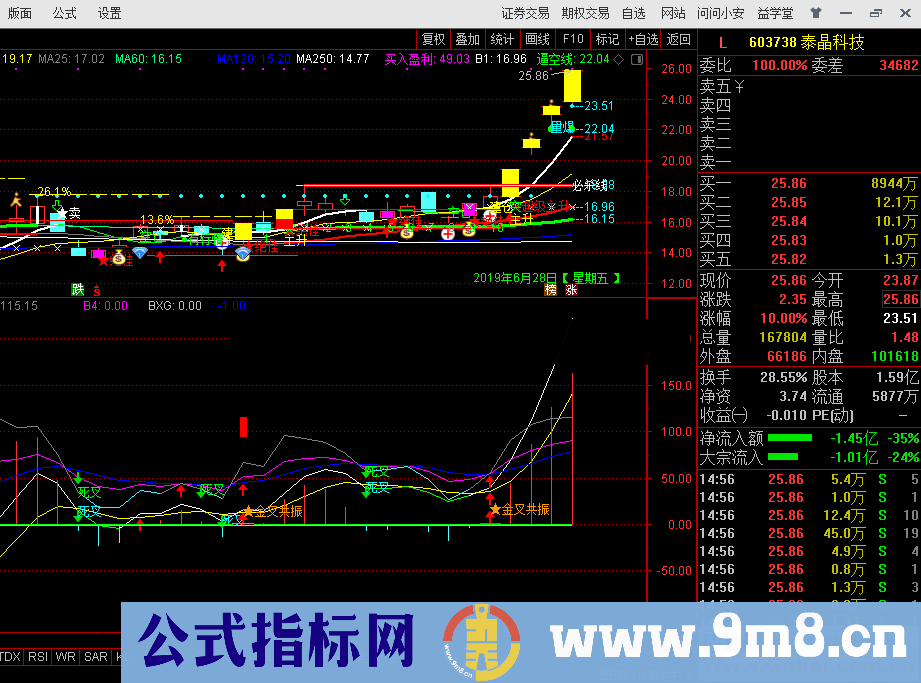Click the 返回 return button
This screenshot has height=683, width=921.
coord(678,40)
